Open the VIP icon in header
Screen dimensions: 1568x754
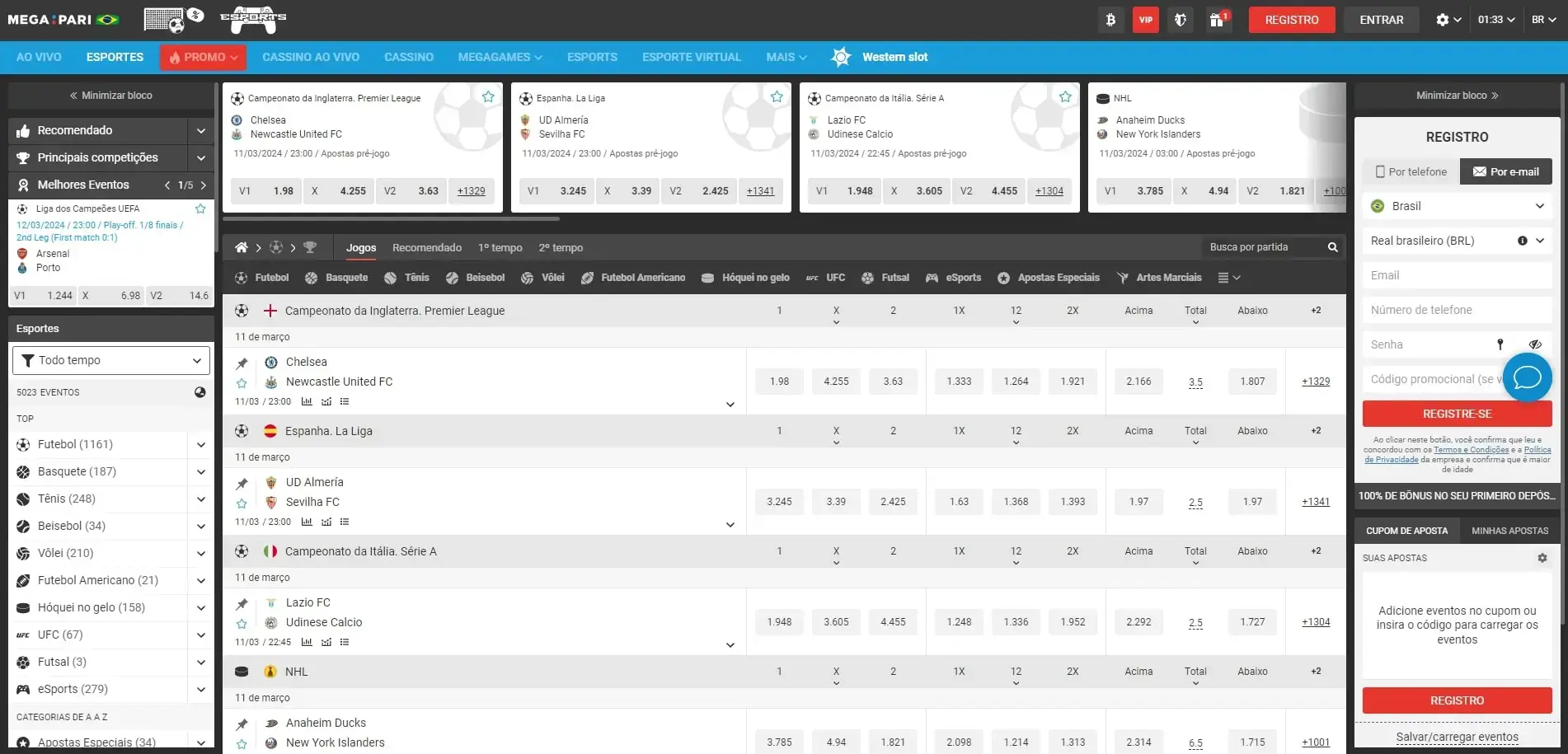pos(1145,20)
